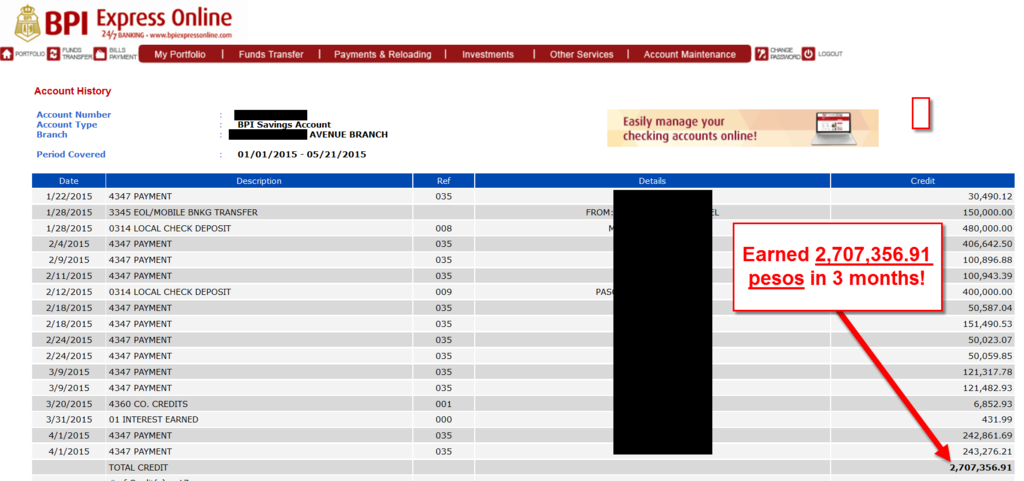The image size is (1024, 481).
Task: Click the Account History heading
Action: click(72, 91)
